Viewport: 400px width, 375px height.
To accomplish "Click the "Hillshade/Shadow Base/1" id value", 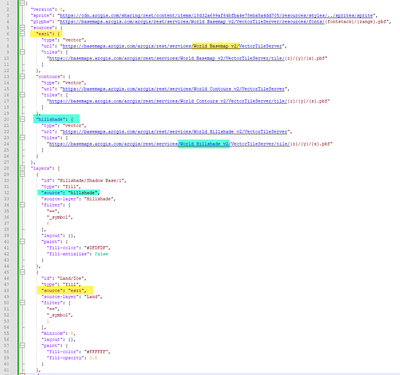I will (91, 181).
